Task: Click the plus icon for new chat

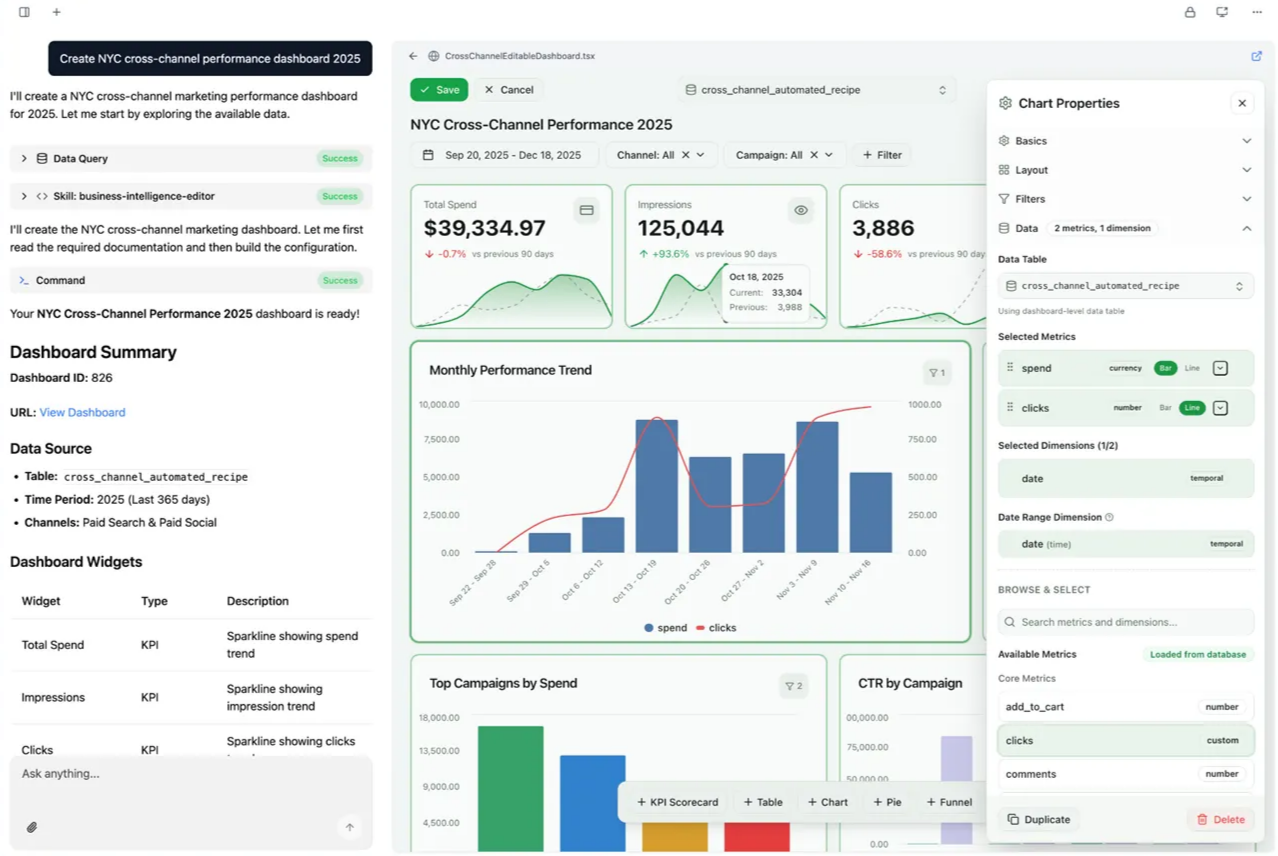Action: (x=57, y=12)
